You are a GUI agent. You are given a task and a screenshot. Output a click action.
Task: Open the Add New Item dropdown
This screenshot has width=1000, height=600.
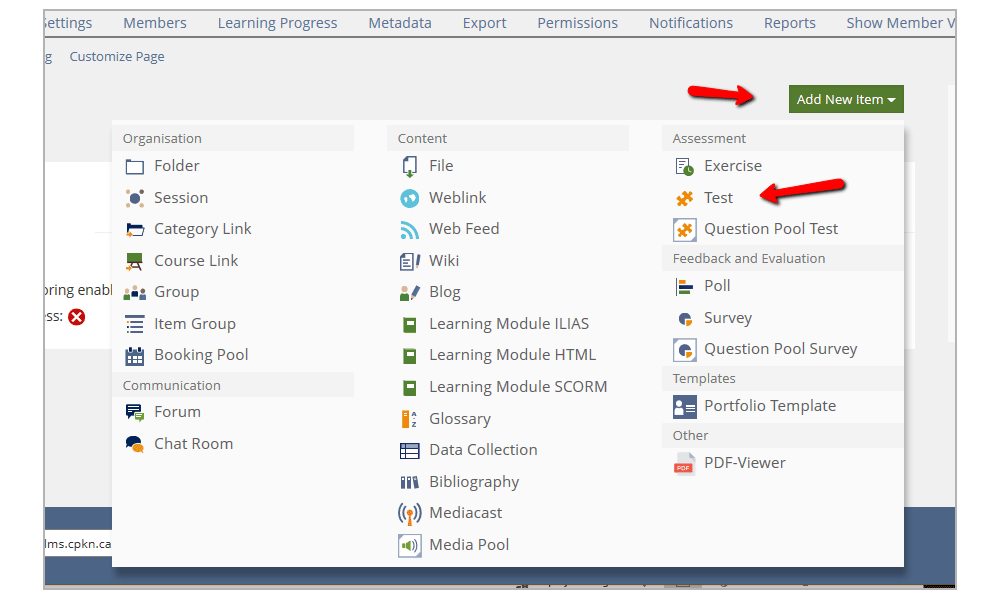(846, 99)
